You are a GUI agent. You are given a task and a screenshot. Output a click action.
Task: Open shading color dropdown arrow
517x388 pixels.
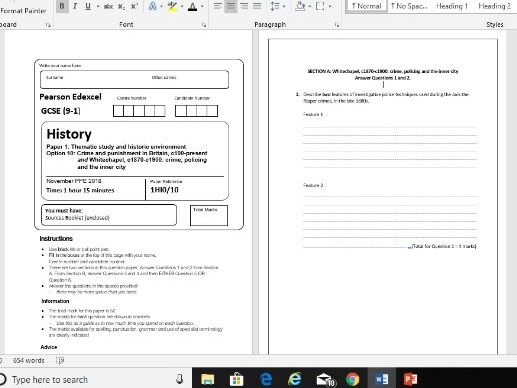tap(310, 6)
